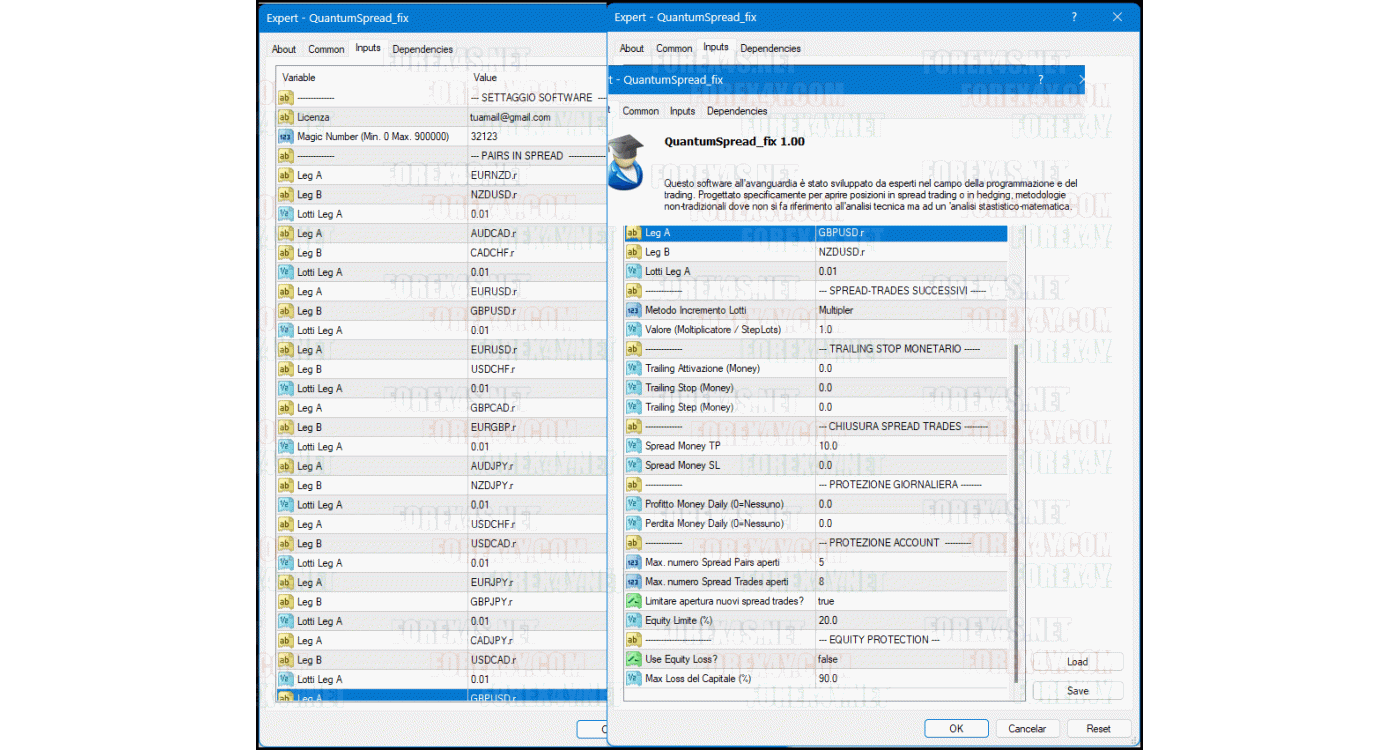Viewport: 1400px width, 750px height.
Task: Click icon beside Trailing Attivazione (Money)
Action: coord(633,368)
